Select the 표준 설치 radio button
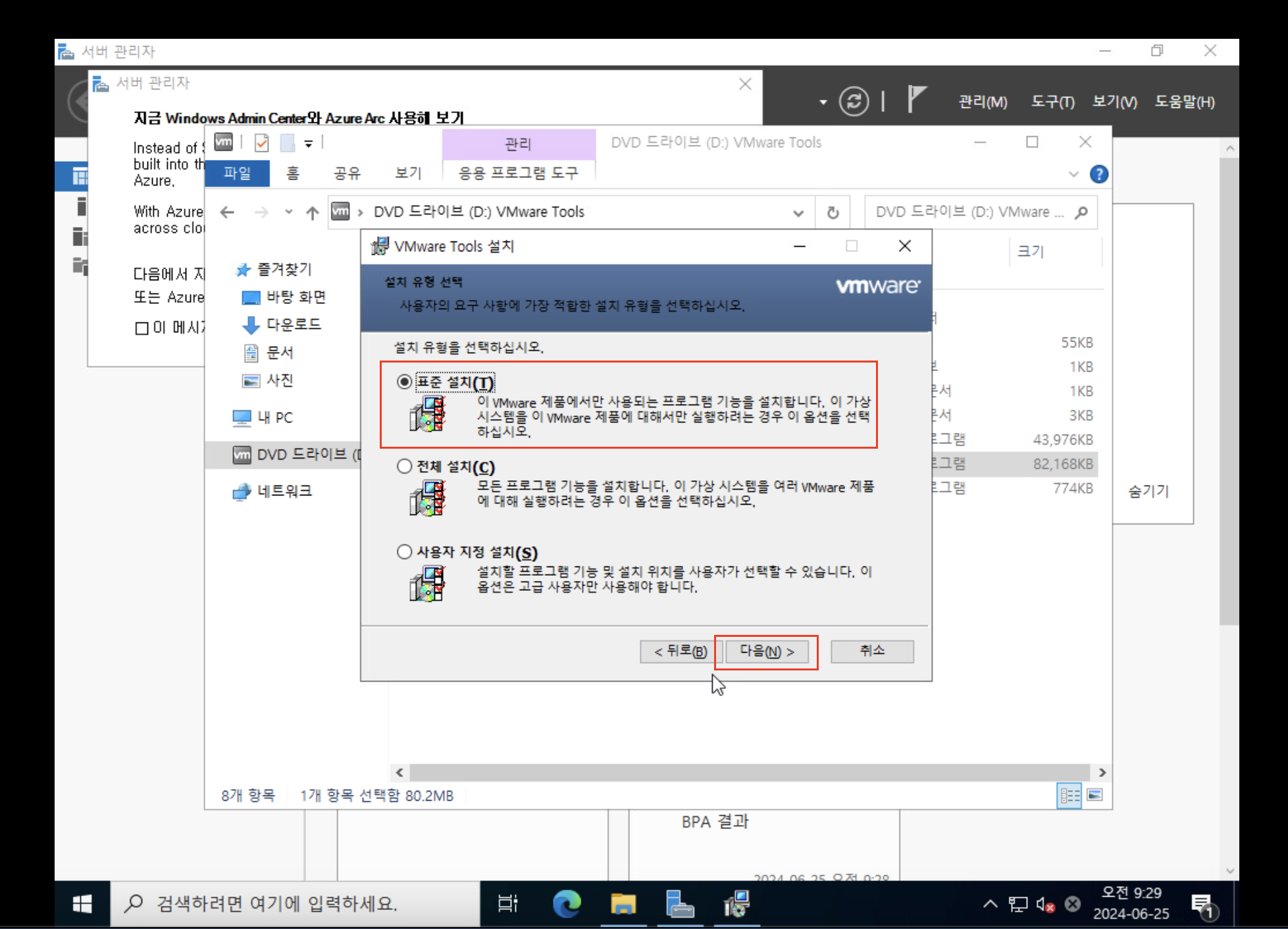This screenshot has width=1288, height=929. pos(405,382)
